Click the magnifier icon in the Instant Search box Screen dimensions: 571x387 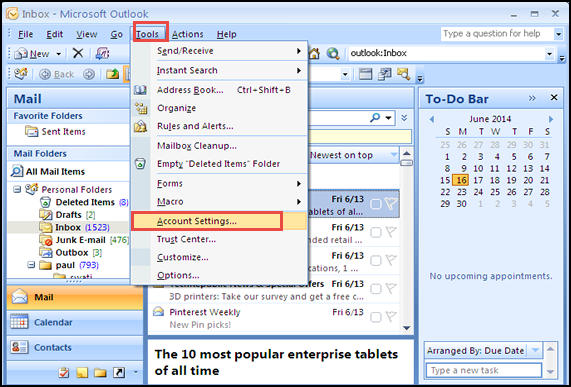375,118
